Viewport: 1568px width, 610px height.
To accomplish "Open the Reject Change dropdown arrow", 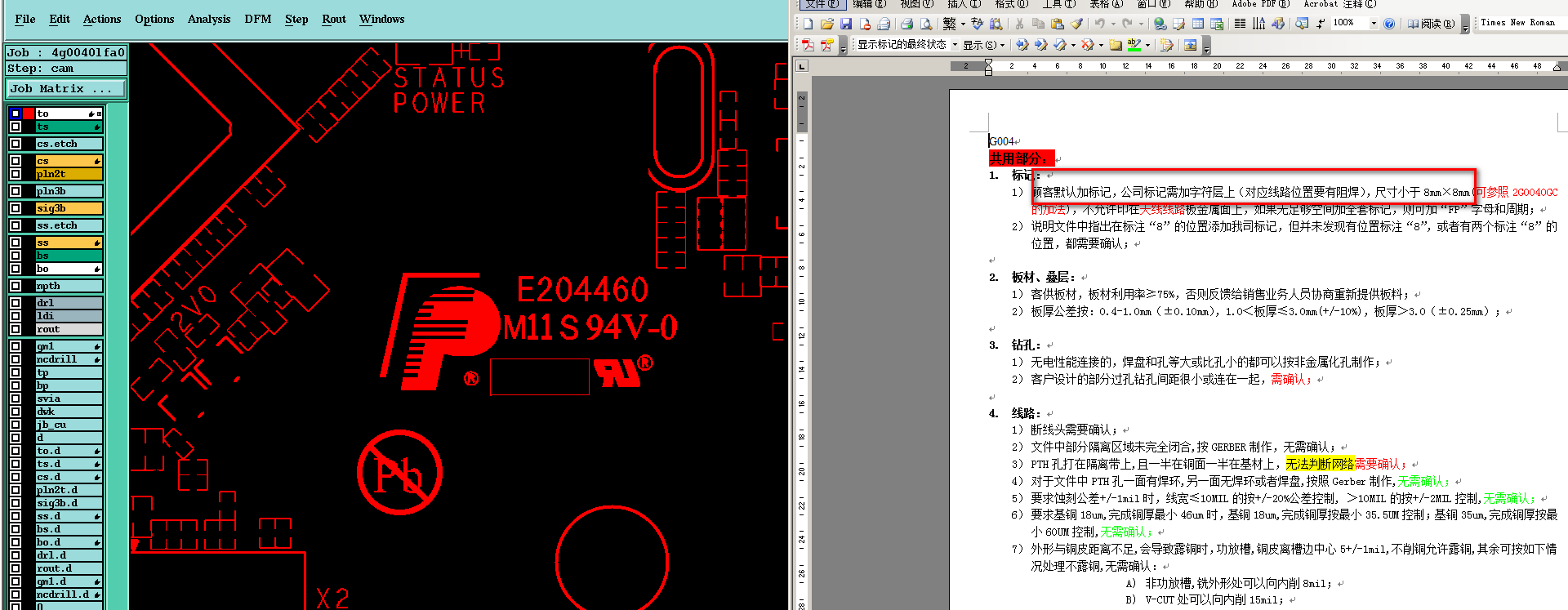I will click(x=1101, y=45).
